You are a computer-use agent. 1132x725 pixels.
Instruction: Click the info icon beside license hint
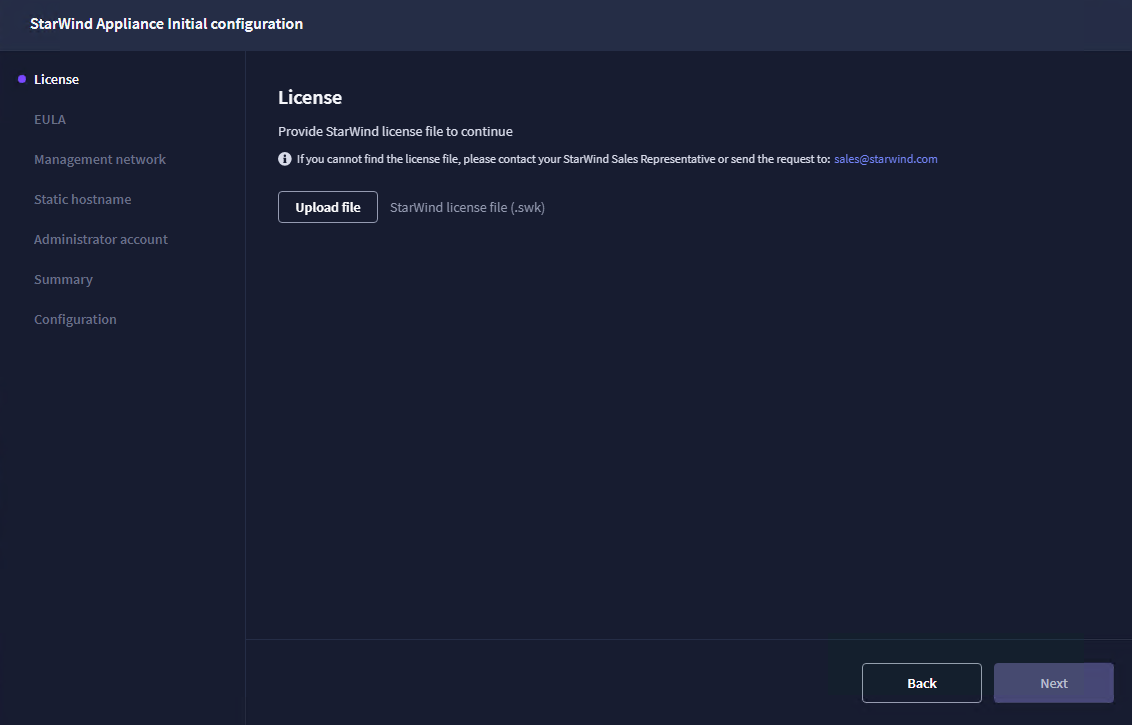(284, 159)
